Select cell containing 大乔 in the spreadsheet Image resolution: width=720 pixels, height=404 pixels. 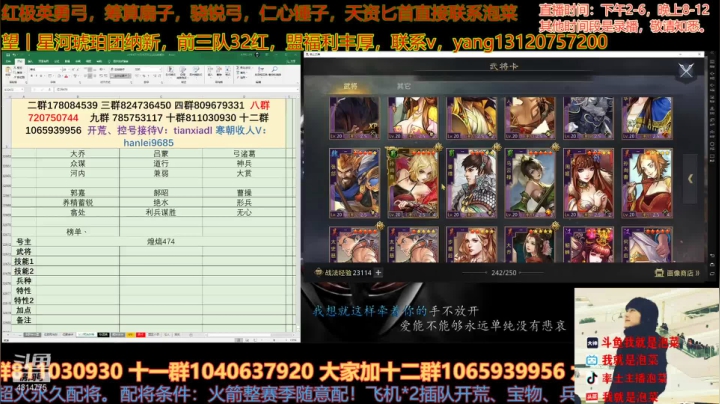coord(78,154)
